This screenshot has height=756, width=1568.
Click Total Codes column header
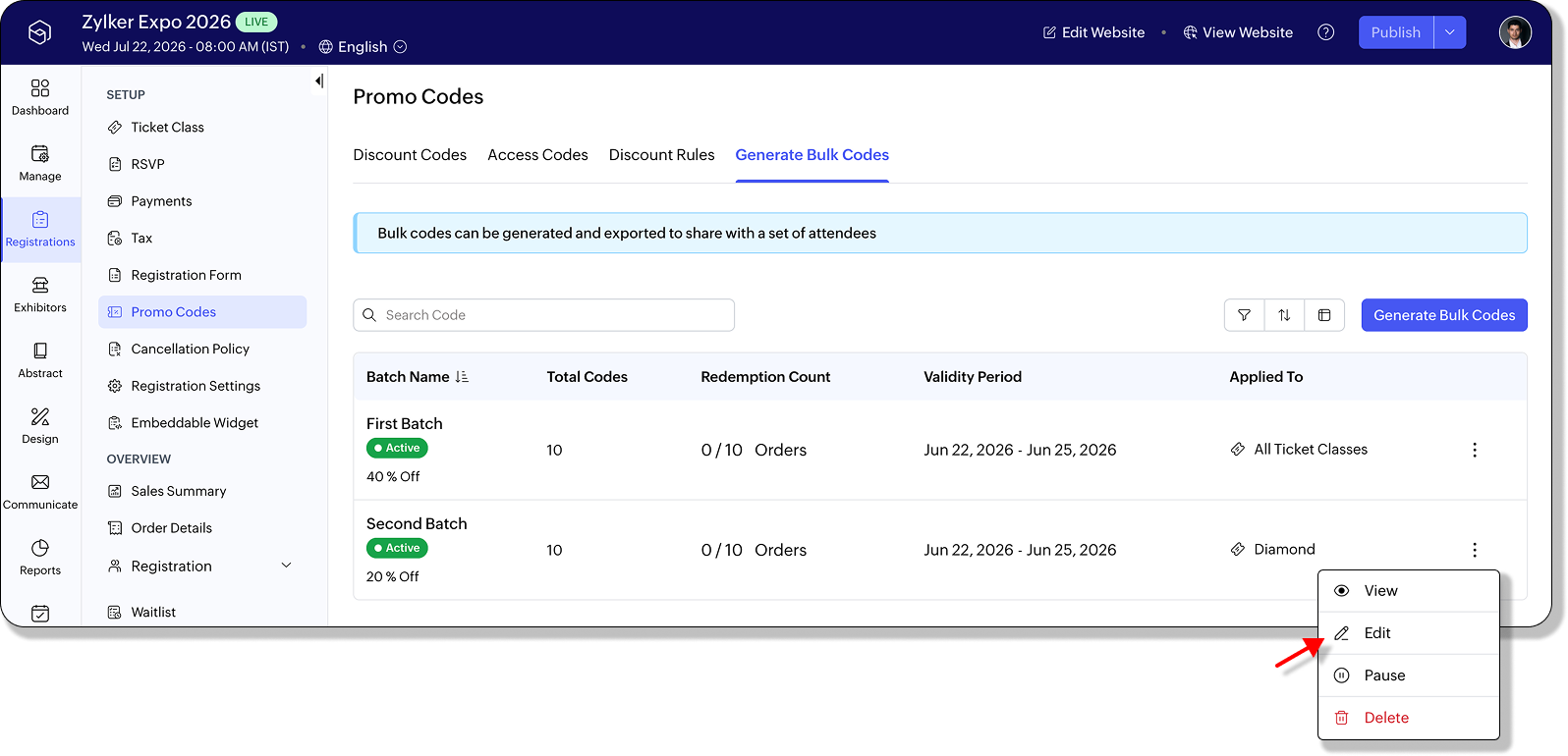[588, 377]
